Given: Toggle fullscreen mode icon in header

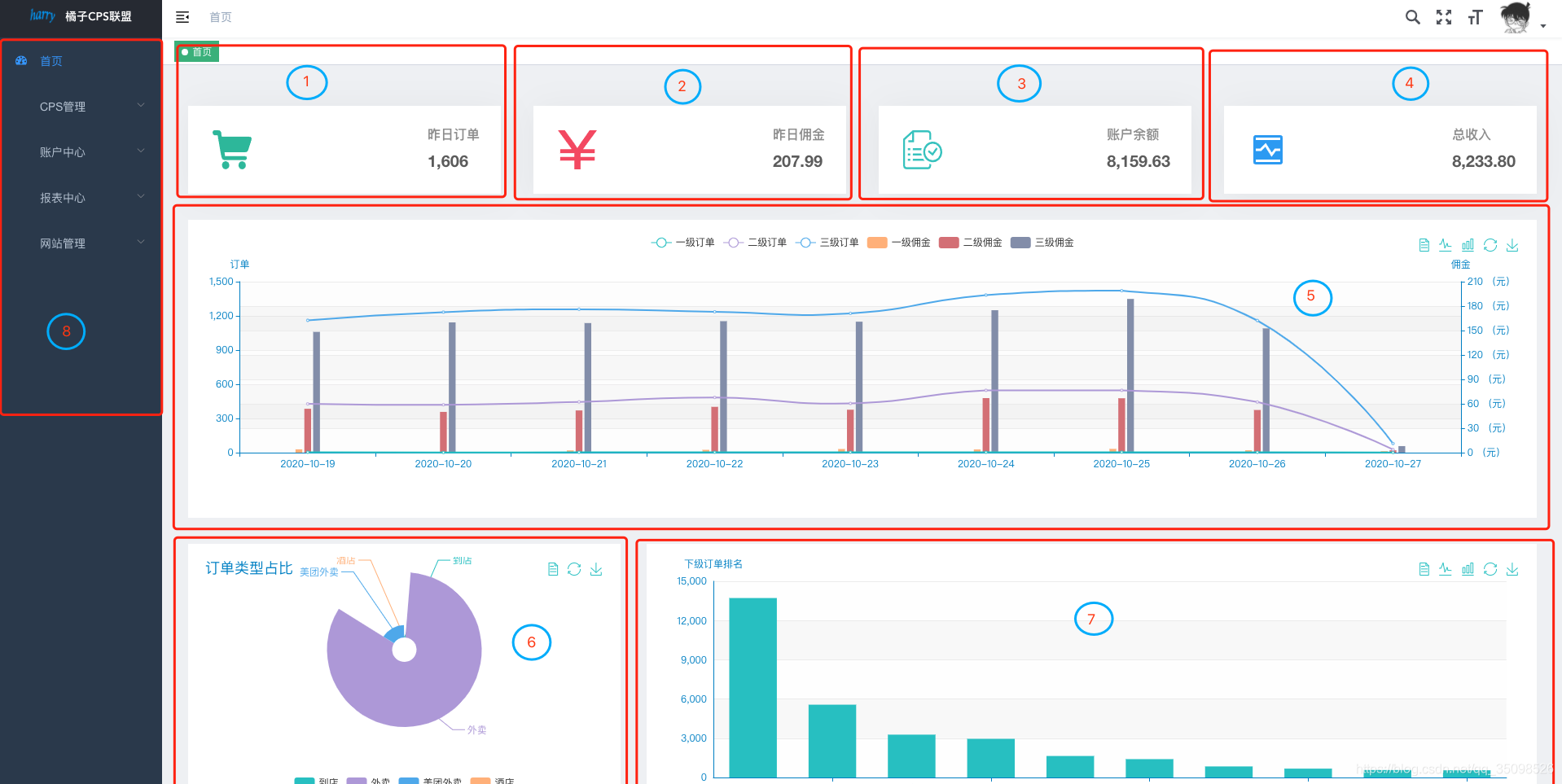Looking at the screenshot, I should [1444, 17].
